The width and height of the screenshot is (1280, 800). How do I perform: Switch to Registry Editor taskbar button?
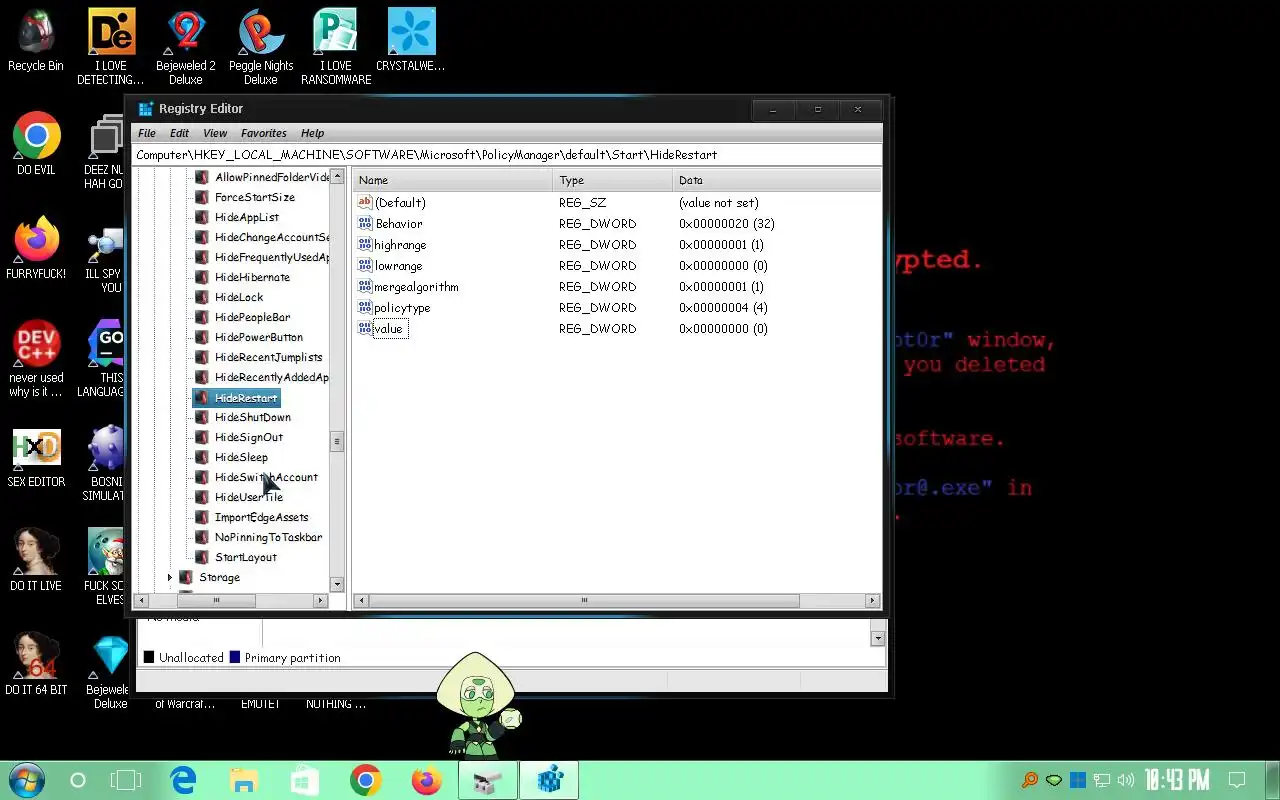pos(549,780)
